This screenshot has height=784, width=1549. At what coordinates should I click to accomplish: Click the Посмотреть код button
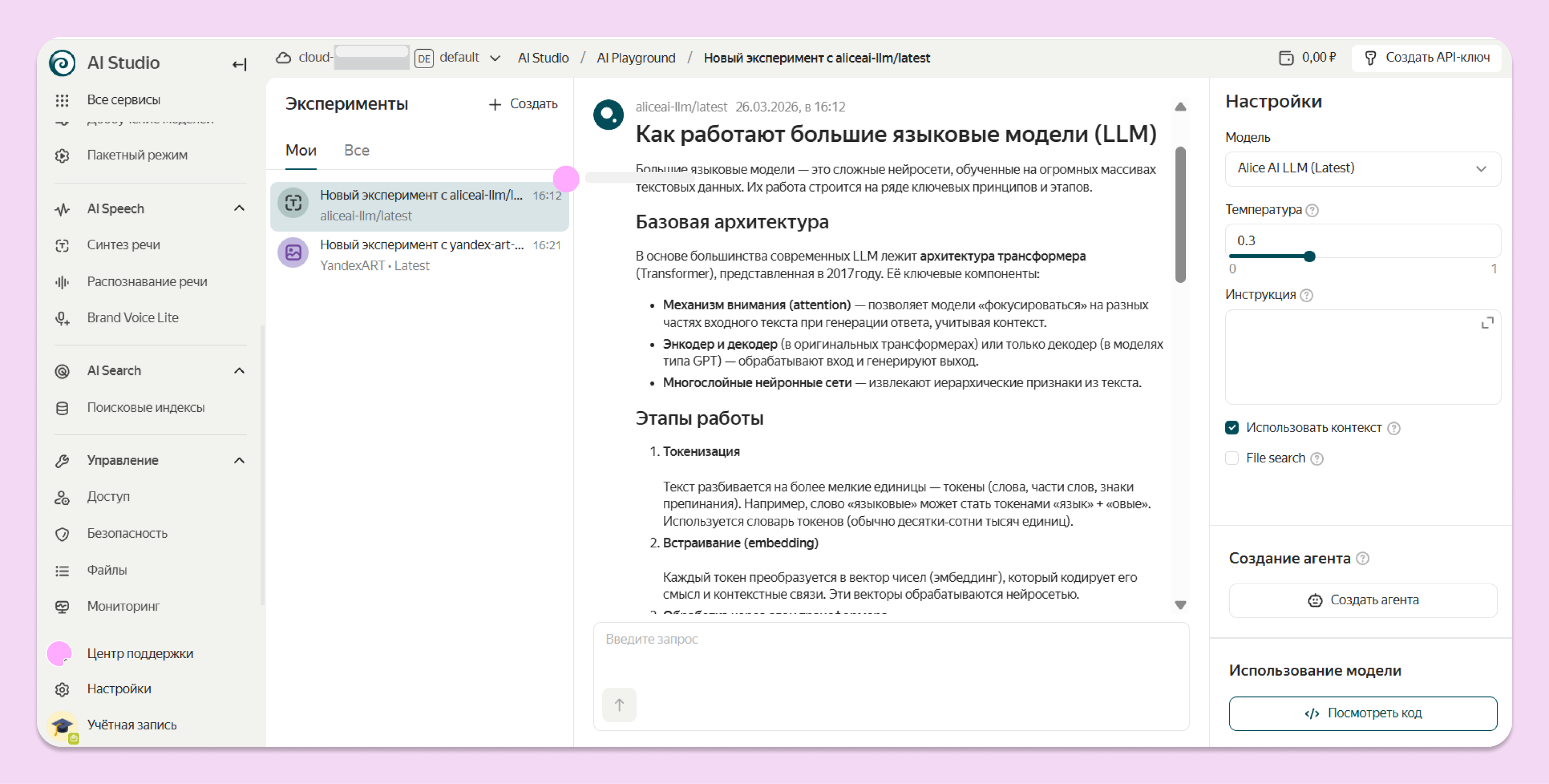click(x=1363, y=713)
